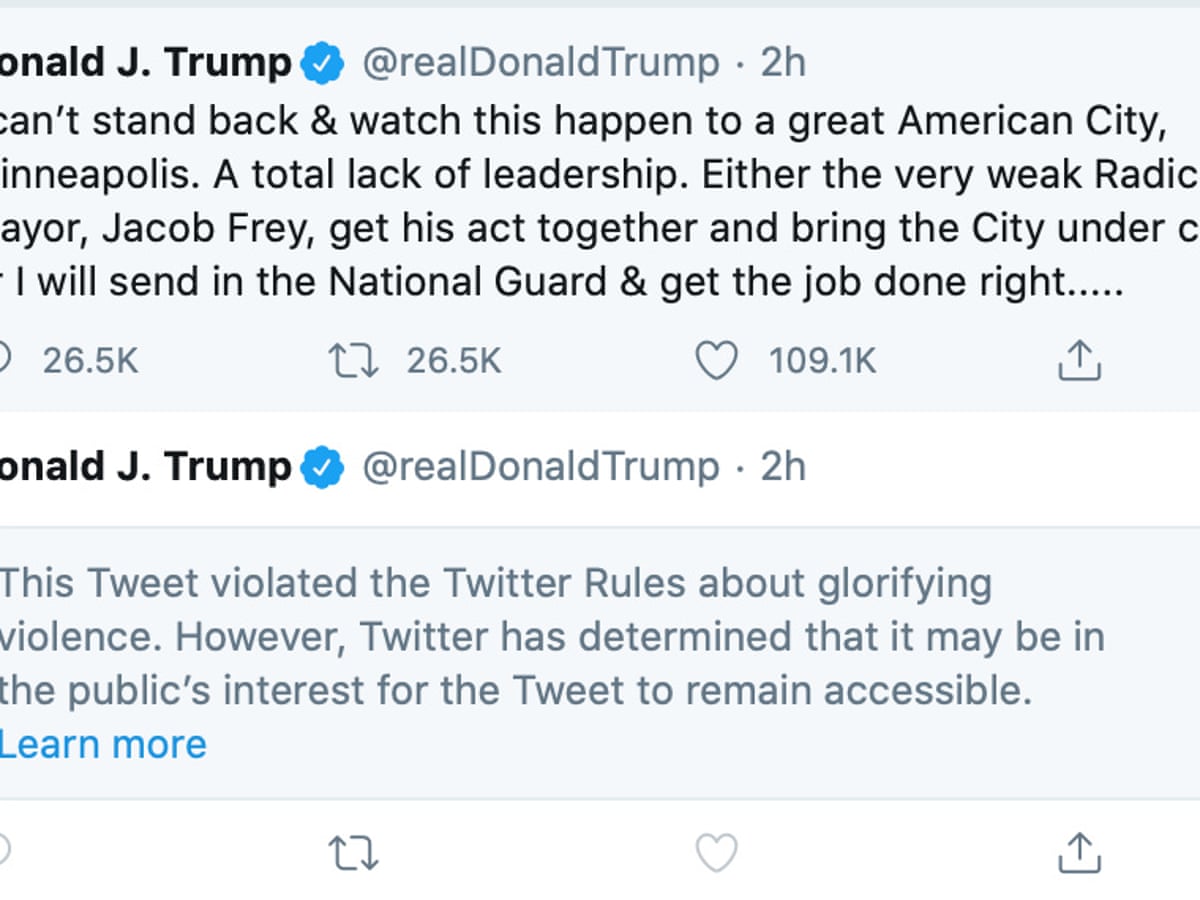Click the 2h timestamp on the second tweet
The width and height of the screenshot is (1200, 900).
coord(782,467)
